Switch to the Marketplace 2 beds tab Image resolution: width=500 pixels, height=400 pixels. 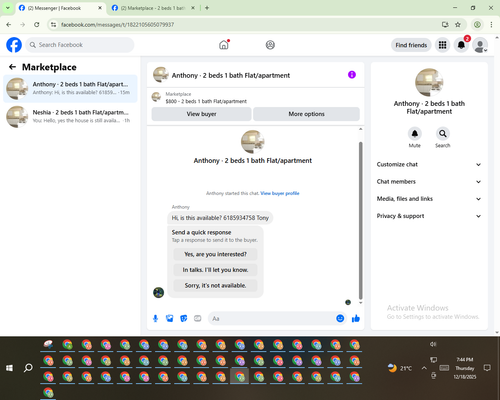tap(154, 8)
